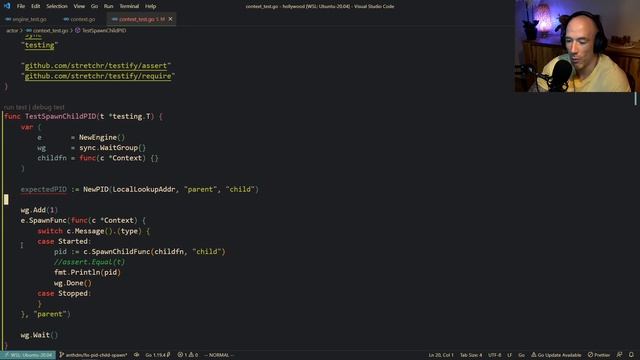Change the Tab Size: 4 setting
The height and width of the screenshot is (360, 640).
tap(471, 355)
